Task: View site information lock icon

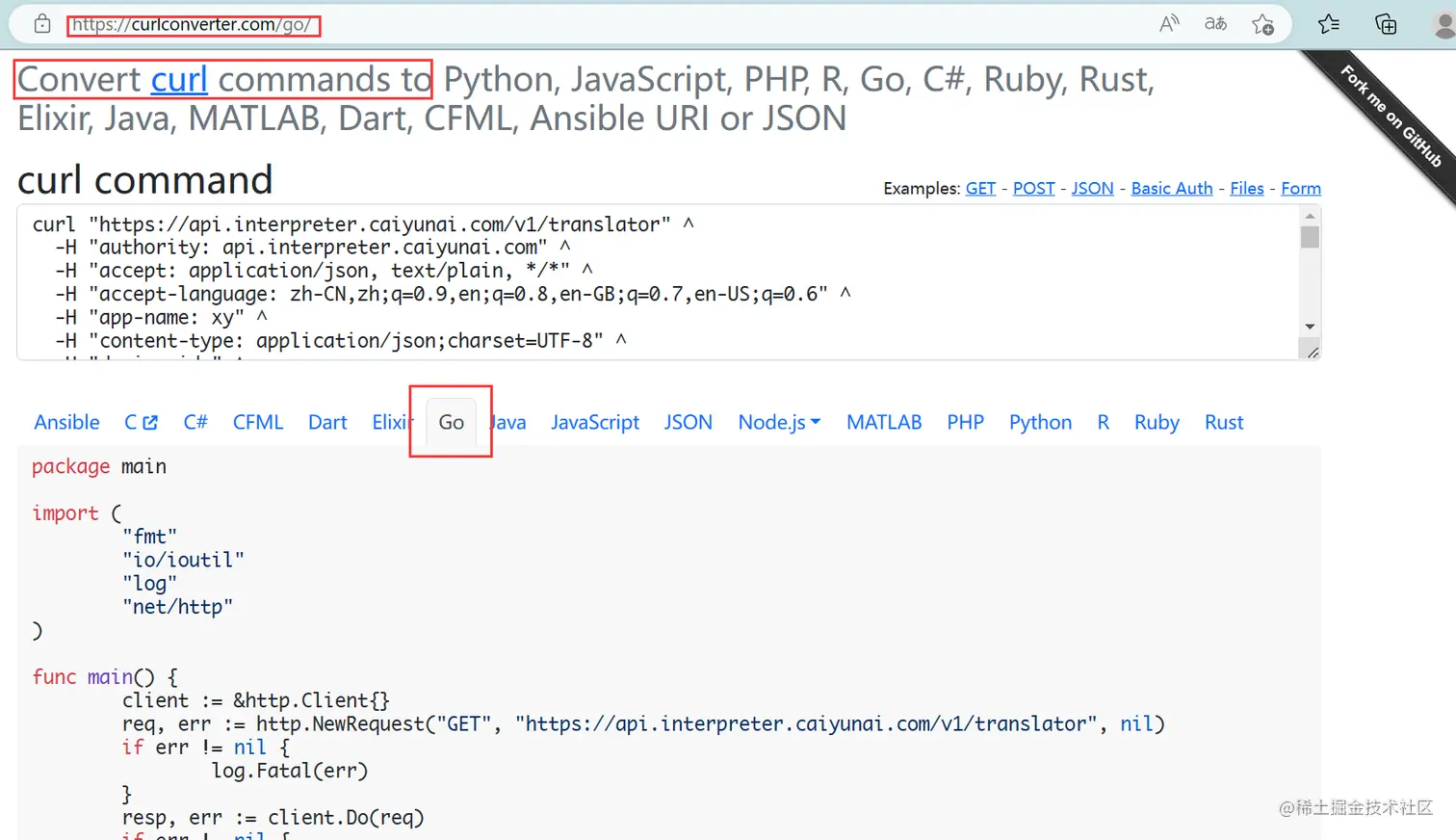Action: [42, 24]
